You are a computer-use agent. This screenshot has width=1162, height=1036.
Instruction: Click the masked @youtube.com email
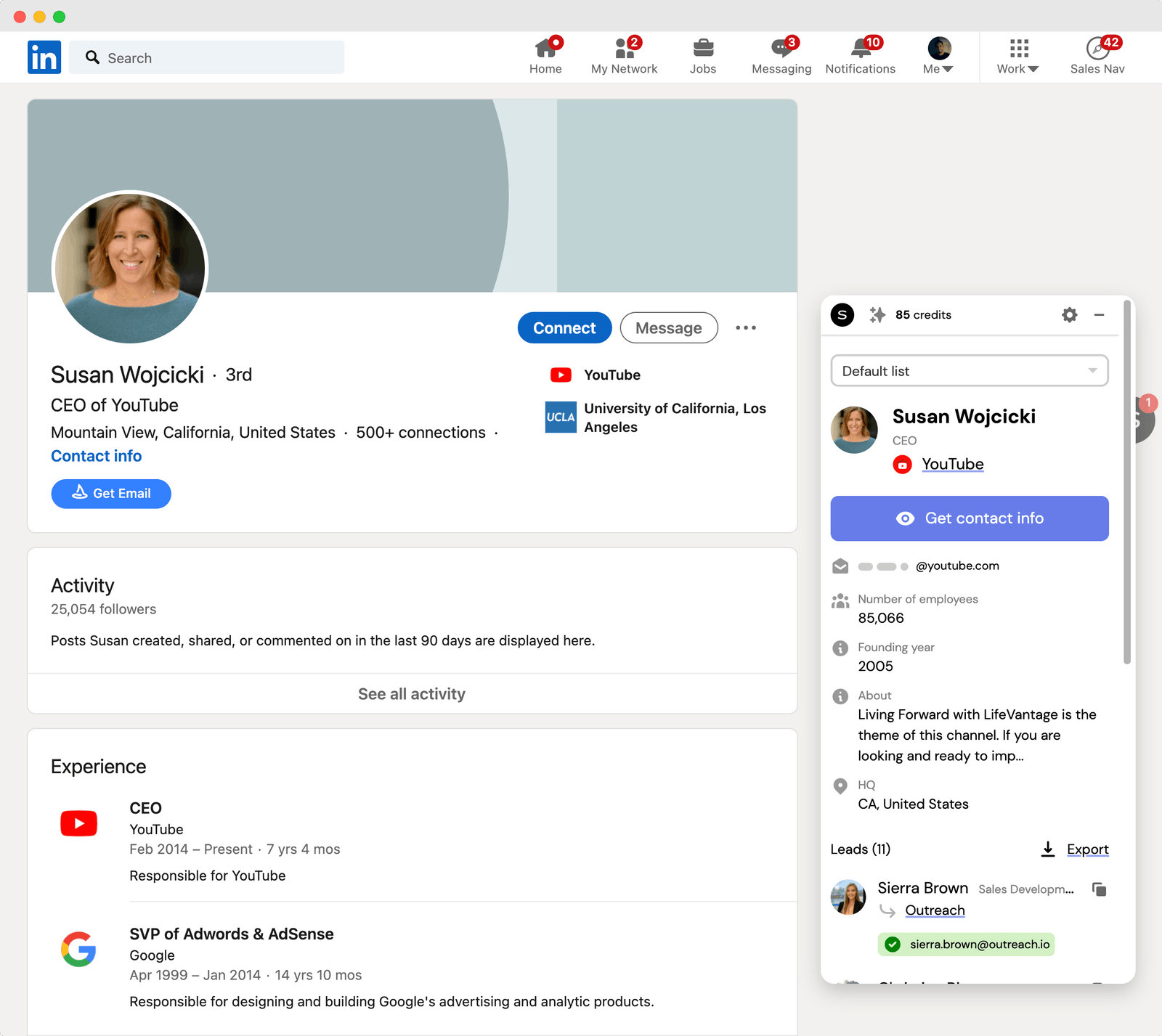pos(929,566)
